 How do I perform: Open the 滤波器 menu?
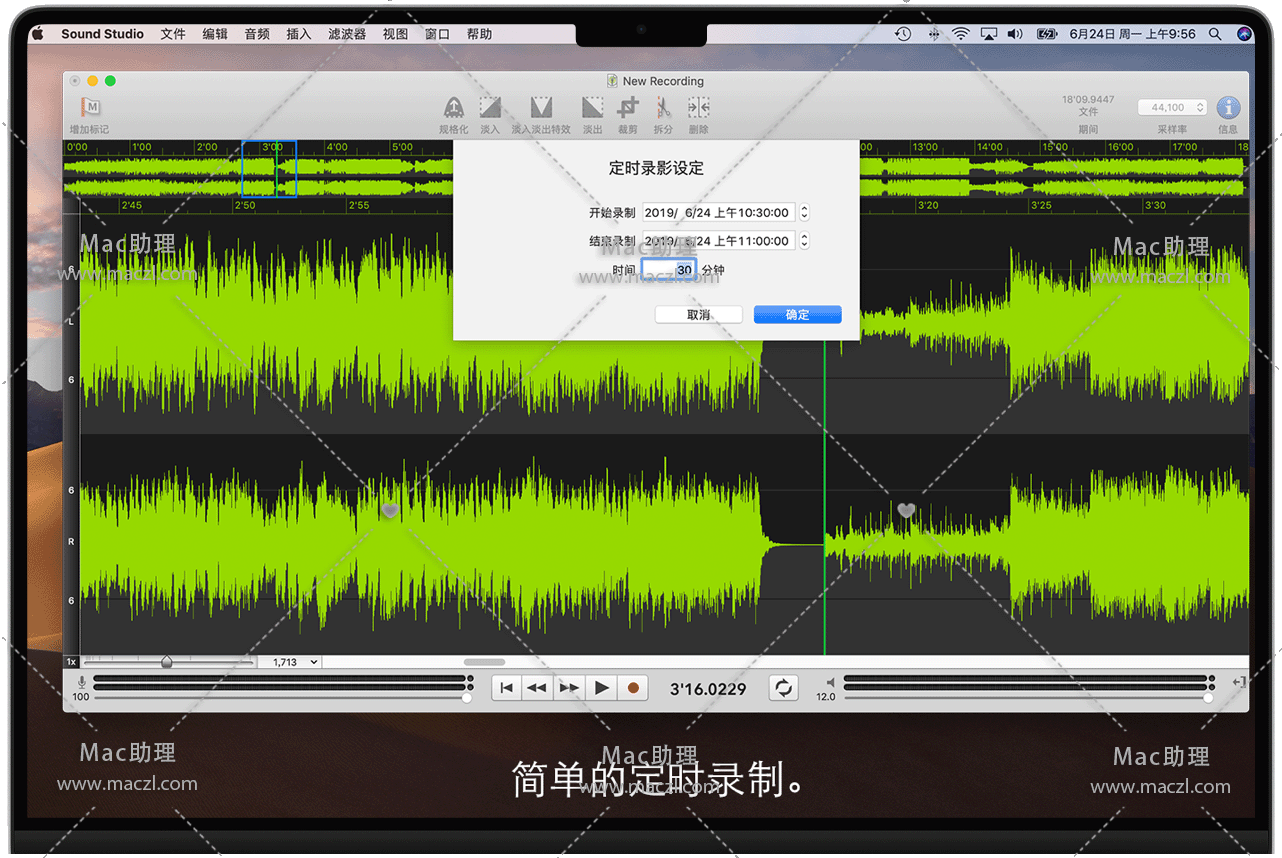click(x=347, y=34)
